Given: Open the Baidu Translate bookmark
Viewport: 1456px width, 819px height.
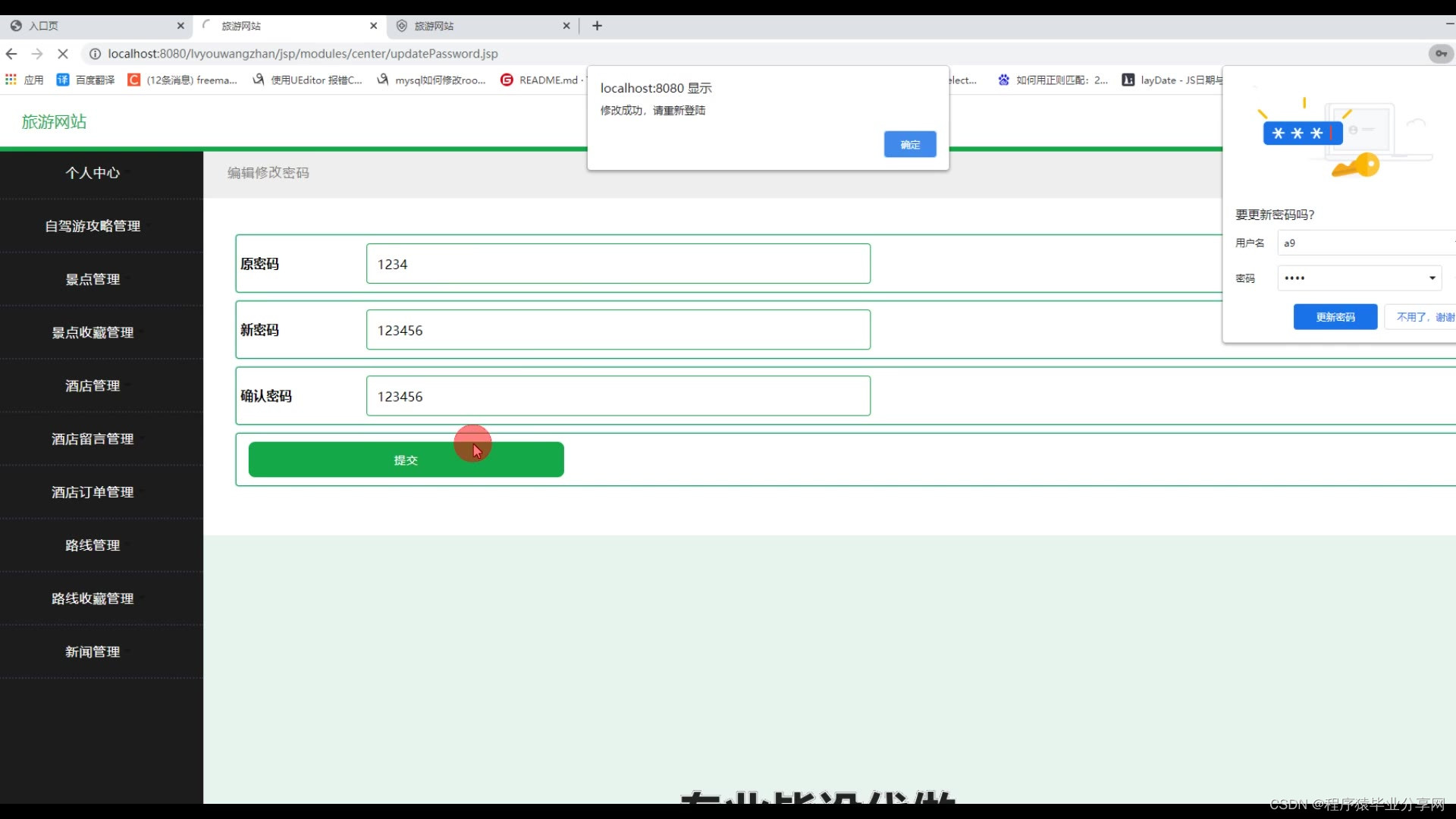Looking at the screenshot, I should pos(86,80).
